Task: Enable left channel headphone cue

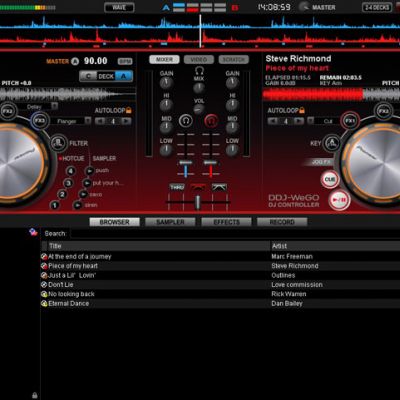Action: [185, 121]
